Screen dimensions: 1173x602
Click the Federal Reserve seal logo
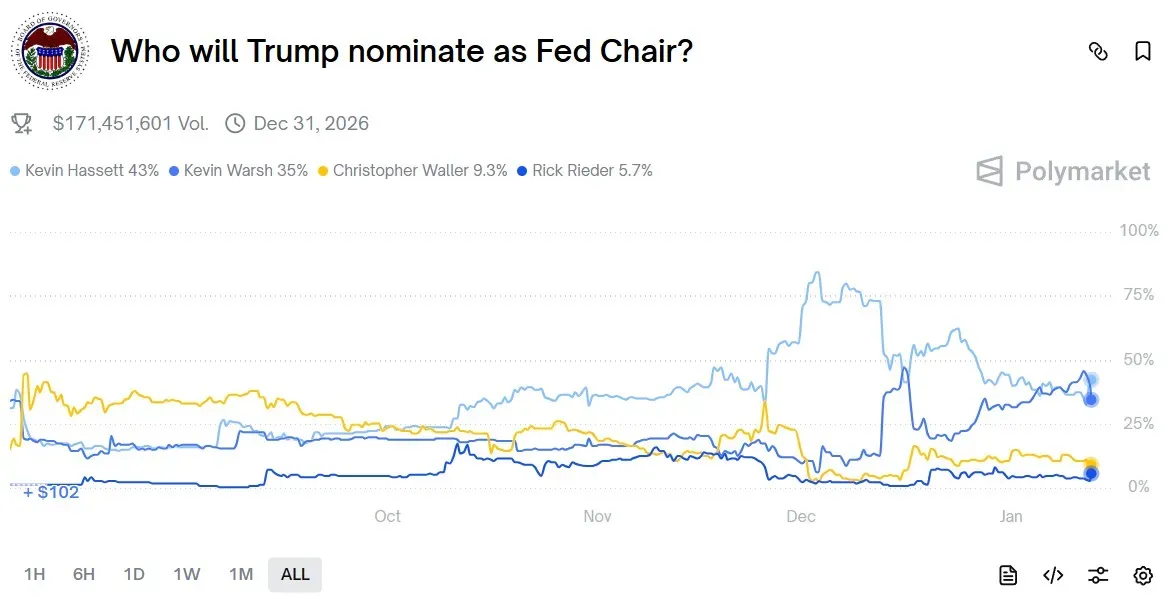pyautogui.click(x=50, y=52)
